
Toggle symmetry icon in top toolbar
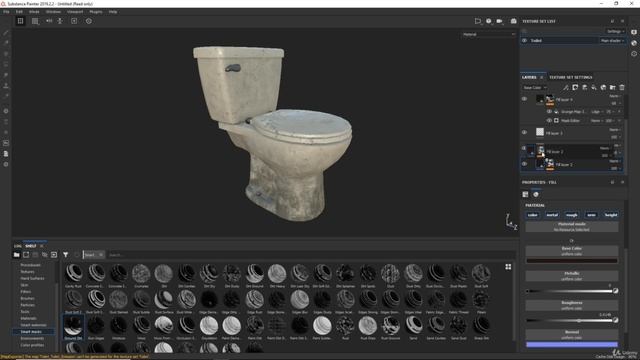click(49, 21)
